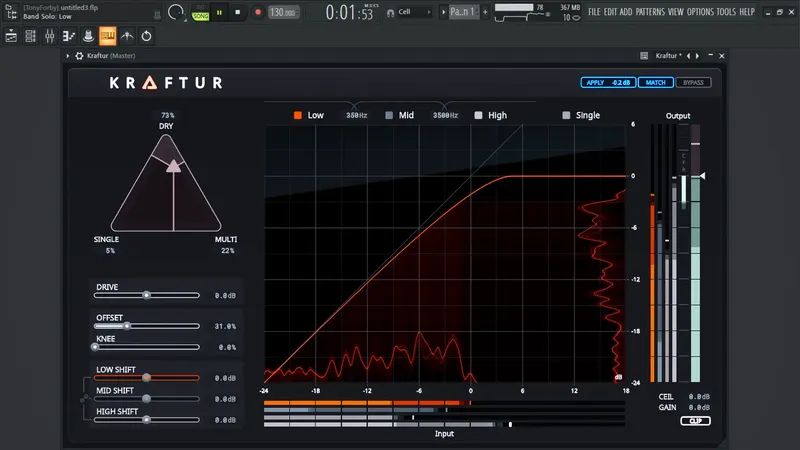
Task: Open the browser/step sequencer icon
Action: (69, 36)
